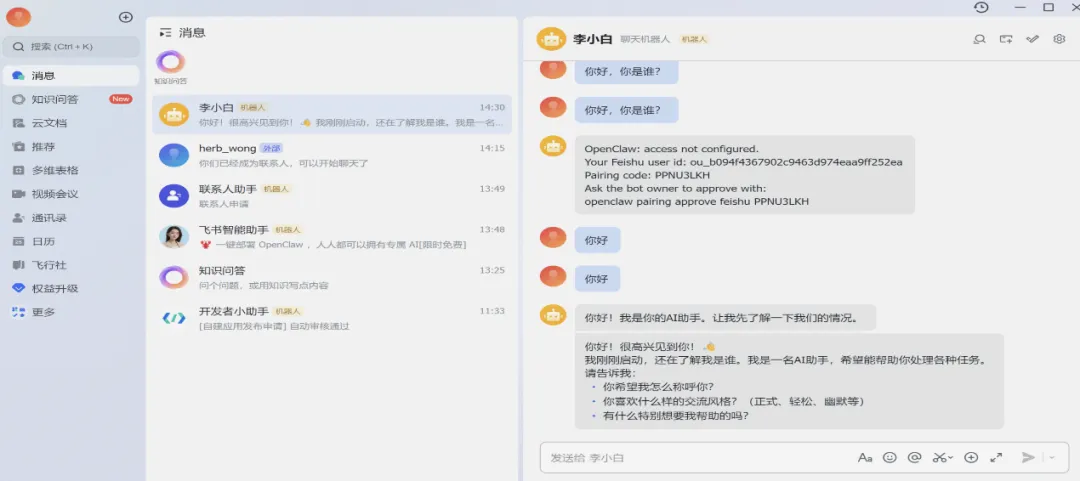
Task: Expand the message editor
Action: coord(996,458)
